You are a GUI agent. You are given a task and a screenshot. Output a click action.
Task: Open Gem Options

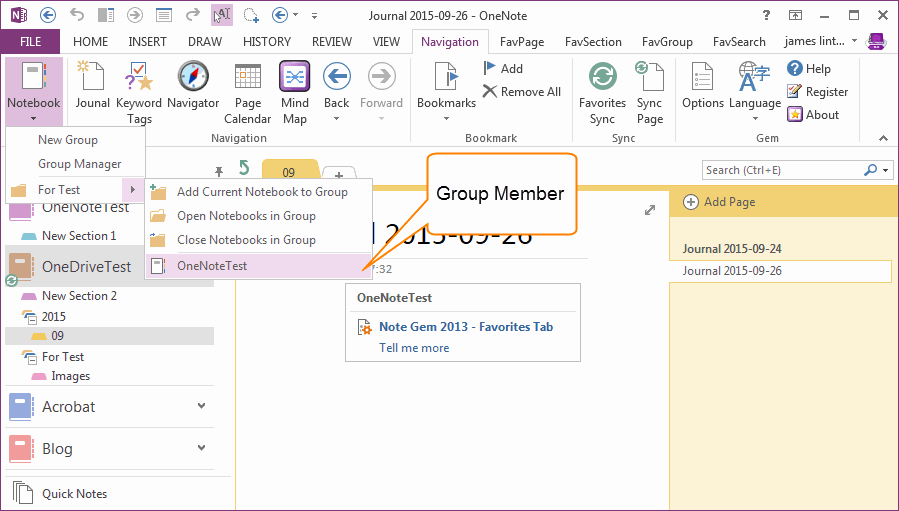click(702, 85)
